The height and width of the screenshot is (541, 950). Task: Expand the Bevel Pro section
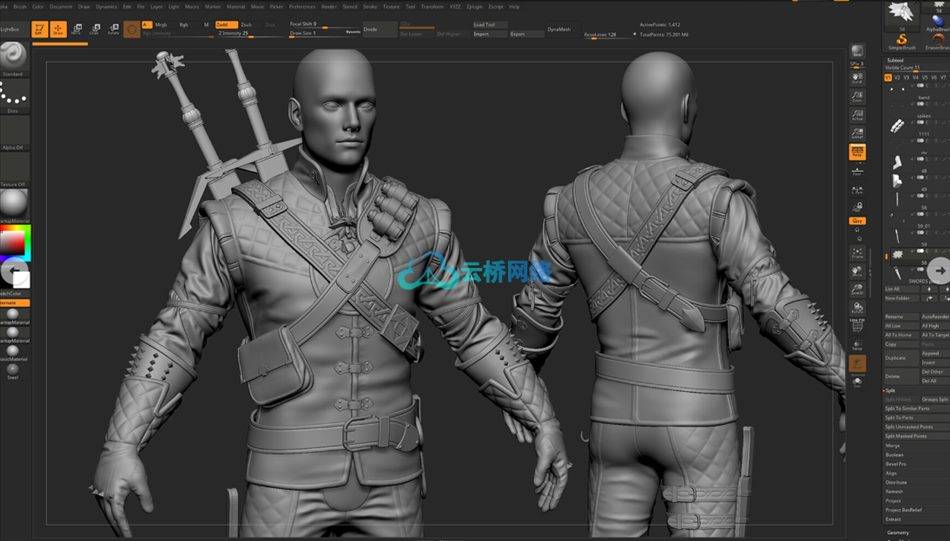(x=896, y=463)
